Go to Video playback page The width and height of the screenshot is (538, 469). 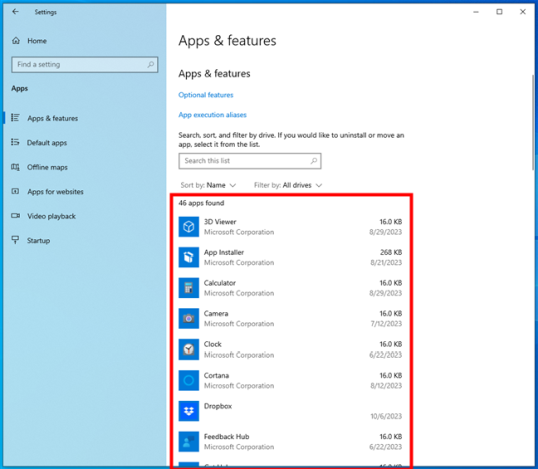pyautogui.click(x=51, y=216)
